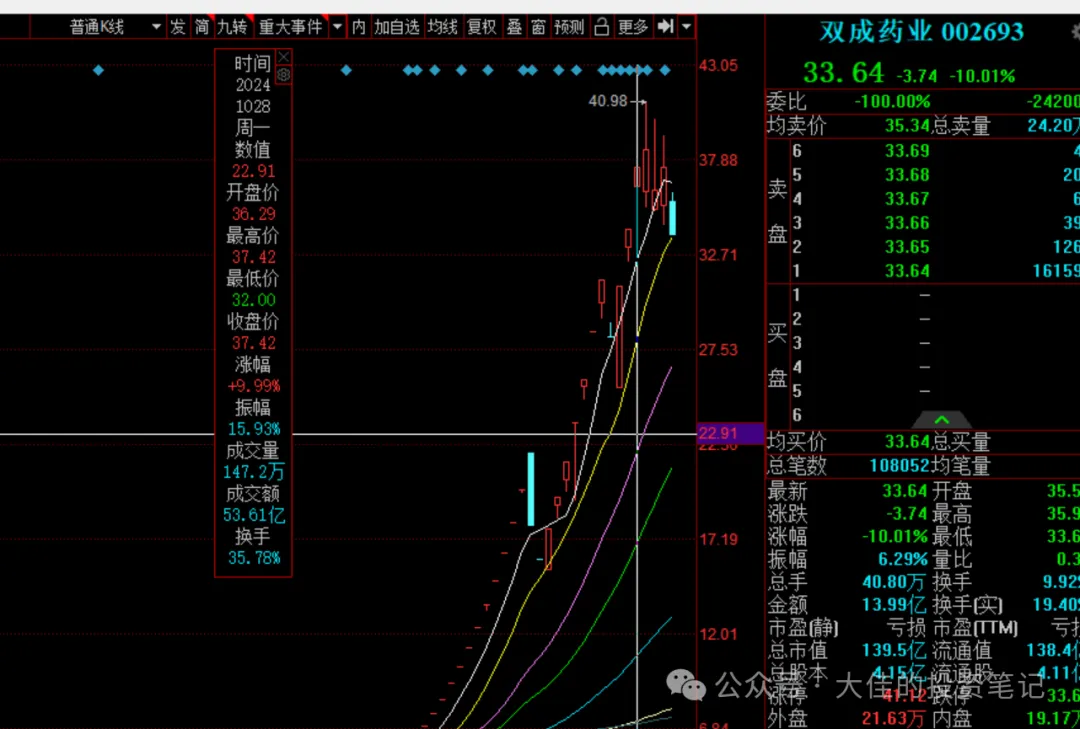
Task: Toggle the 均线 moving average display
Action: (x=441, y=27)
